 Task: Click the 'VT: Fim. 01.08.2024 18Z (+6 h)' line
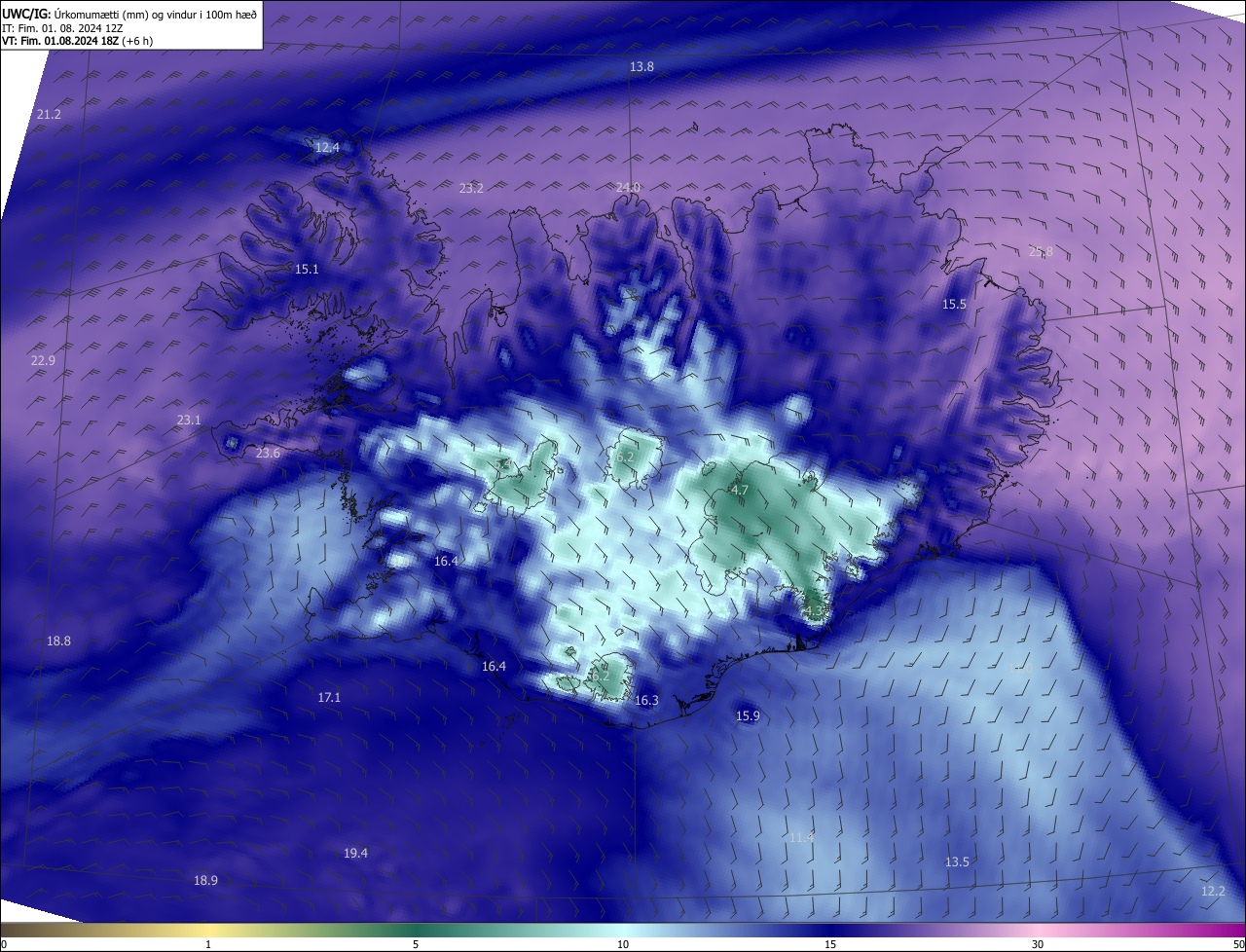click(78, 41)
